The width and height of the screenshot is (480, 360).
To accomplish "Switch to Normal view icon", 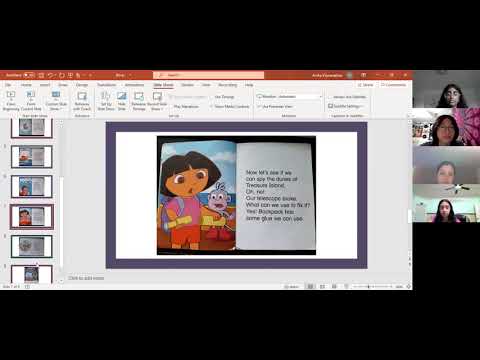I will (x=310, y=287).
